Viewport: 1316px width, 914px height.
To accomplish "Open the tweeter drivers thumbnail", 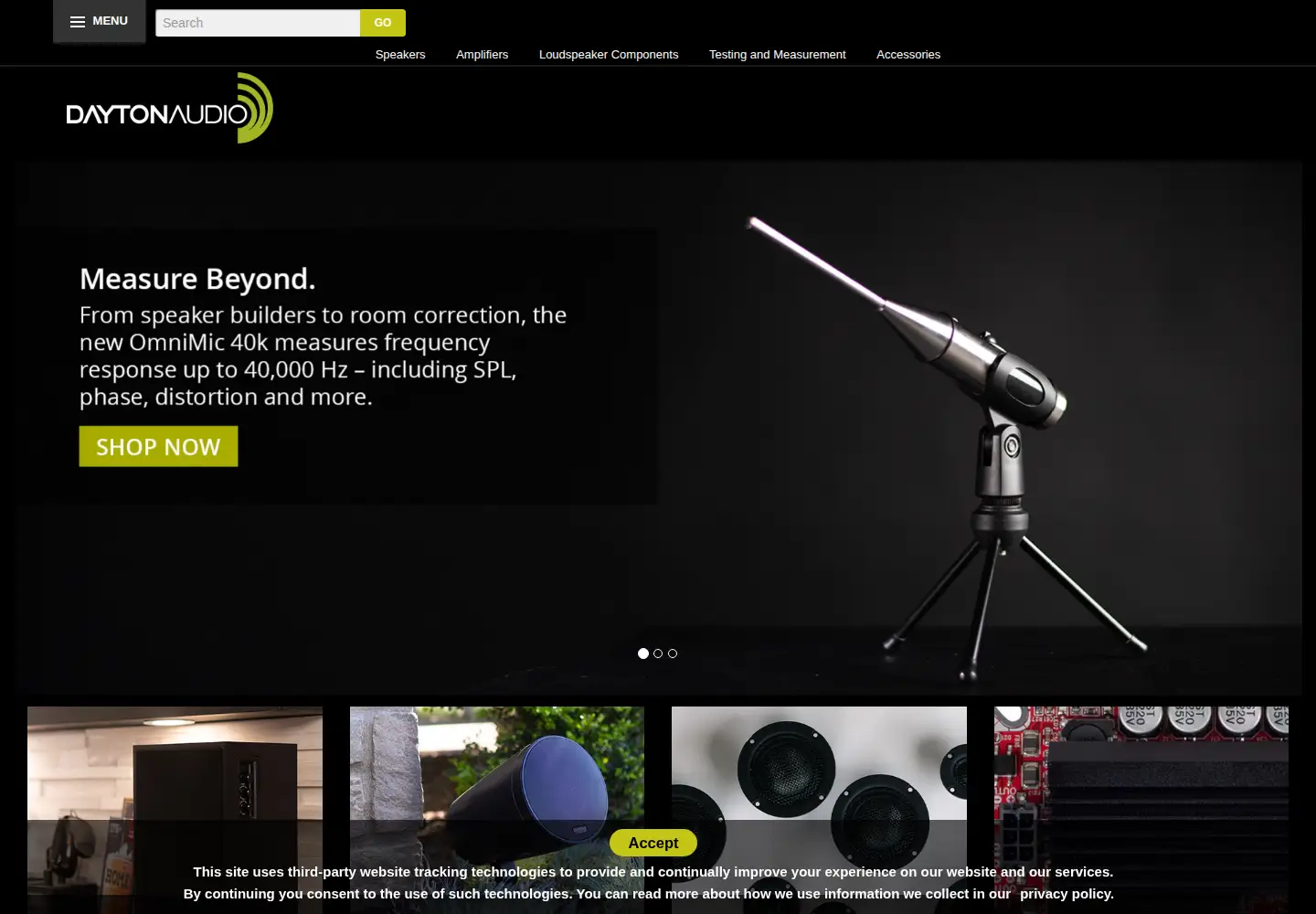I will (819, 810).
